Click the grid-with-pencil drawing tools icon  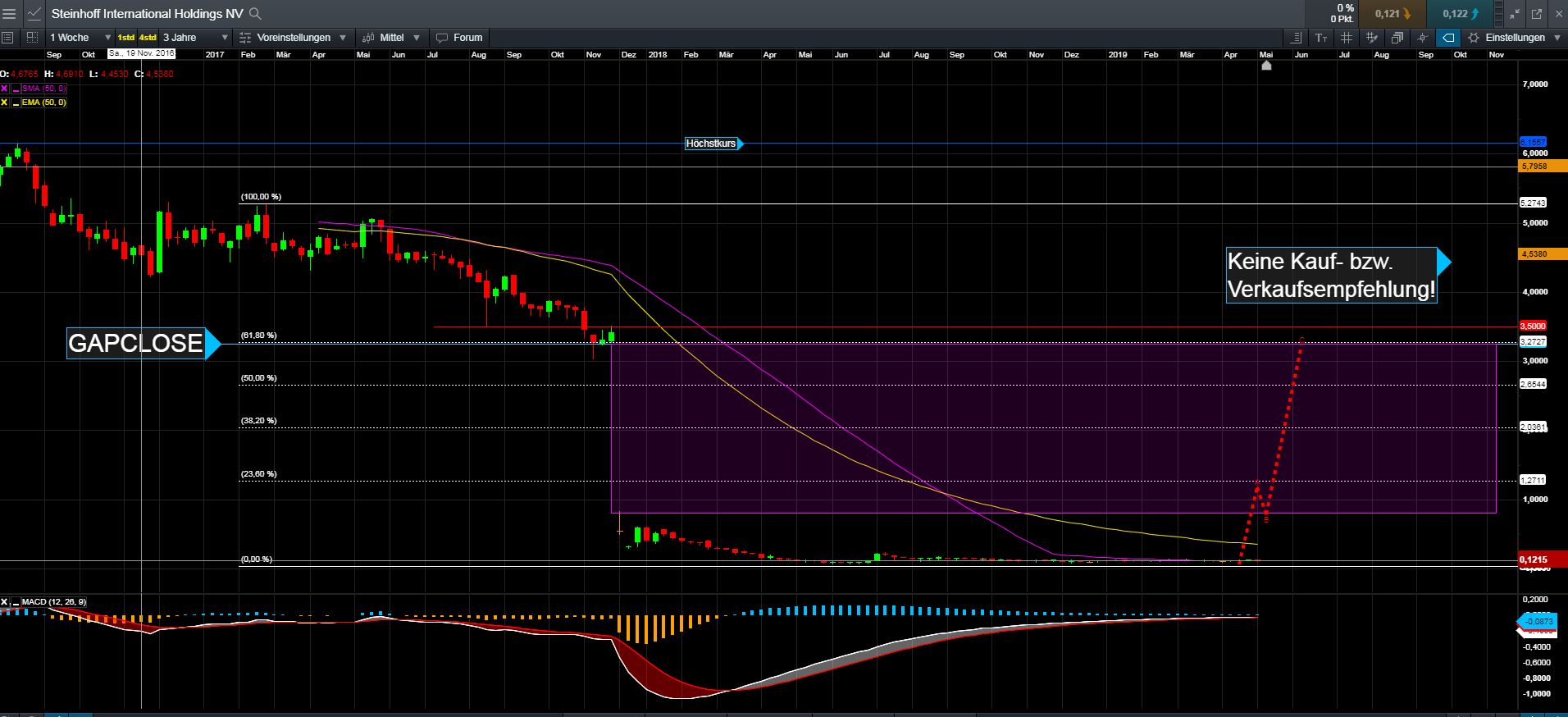(x=1371, y=38)
